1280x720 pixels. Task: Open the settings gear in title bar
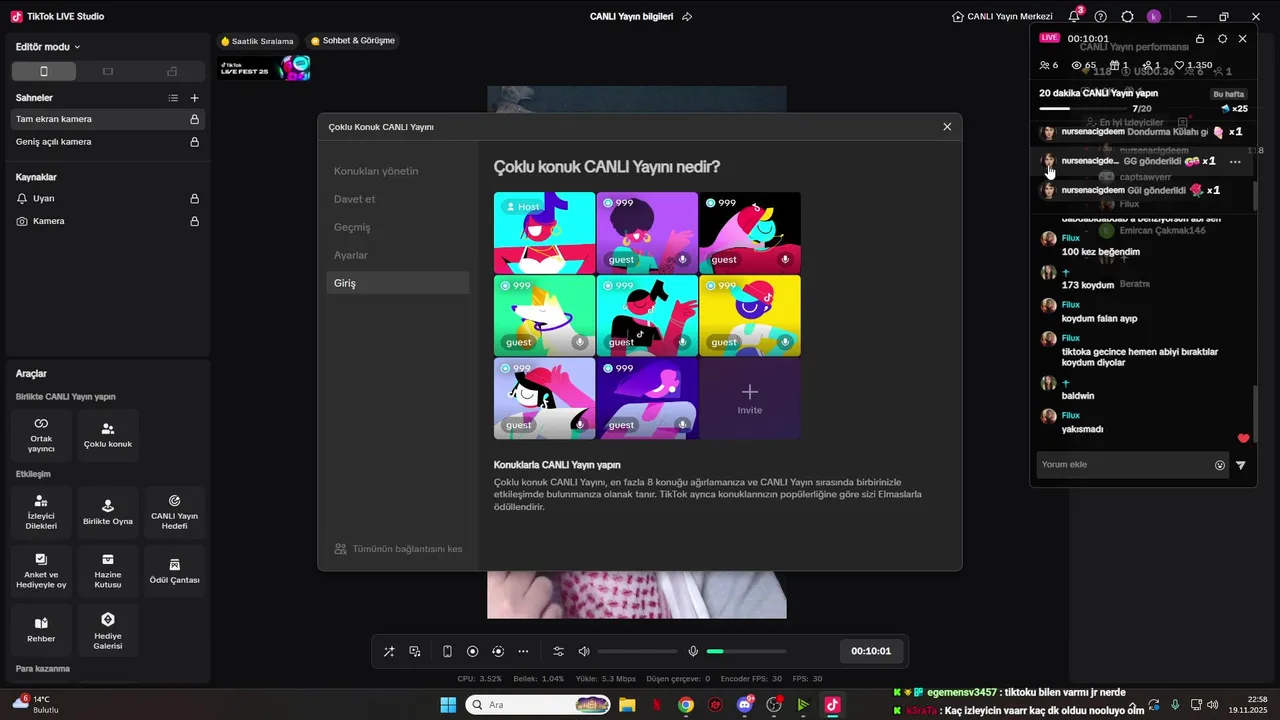click(1128, 17)
